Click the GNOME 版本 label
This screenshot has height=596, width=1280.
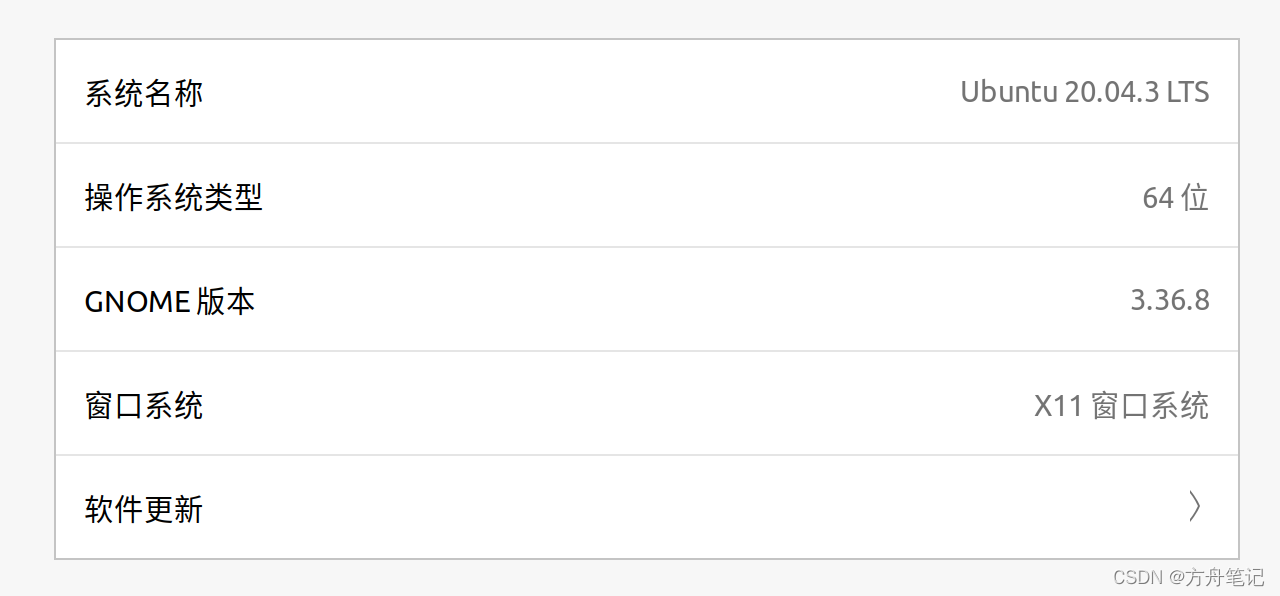tap(169, 302)
